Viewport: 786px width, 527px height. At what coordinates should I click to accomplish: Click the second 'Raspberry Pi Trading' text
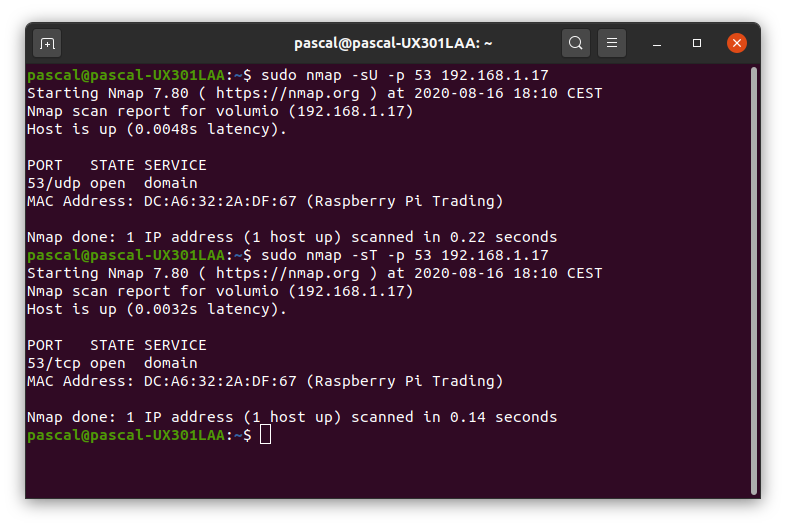(405, 381)
